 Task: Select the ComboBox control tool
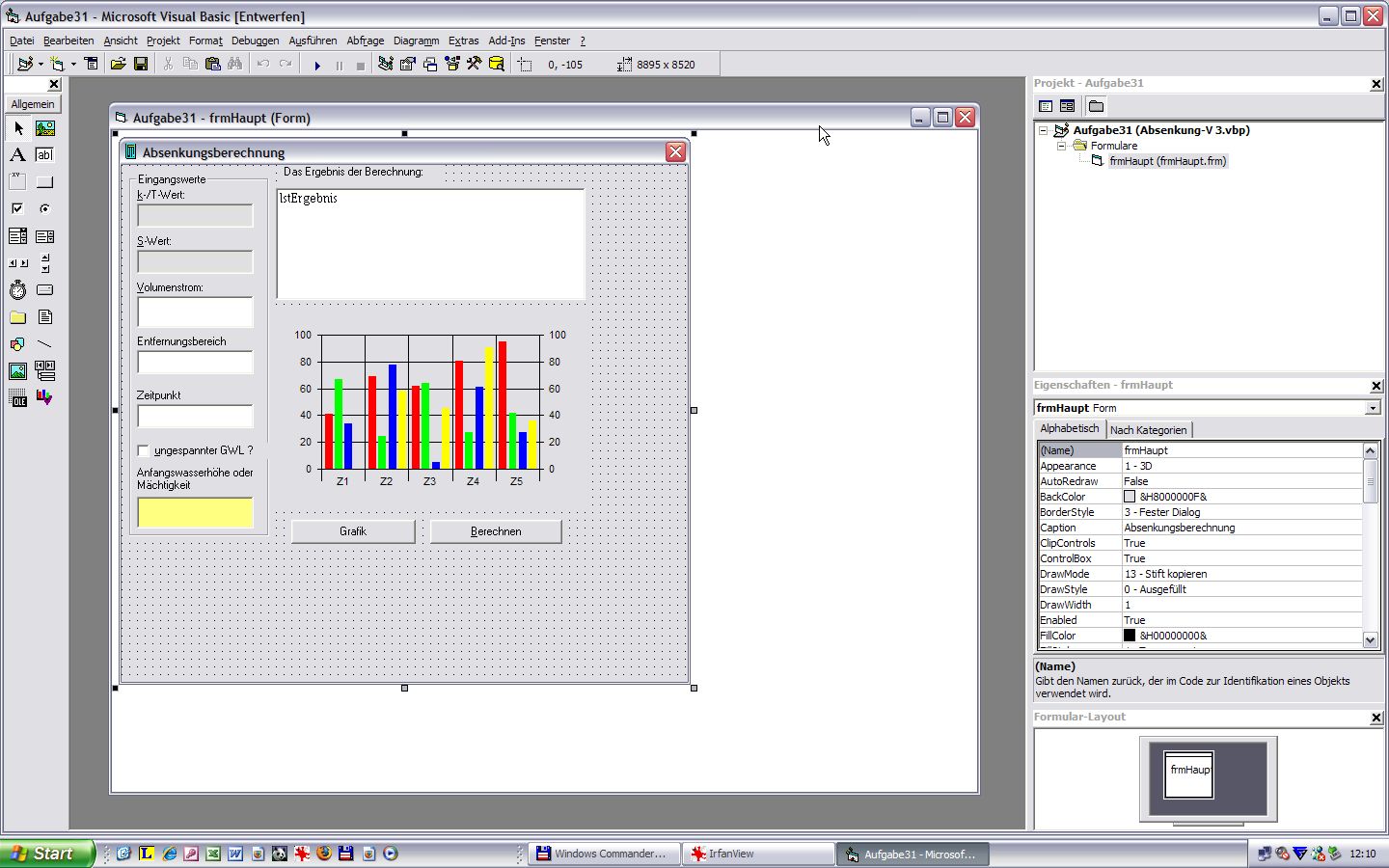click(18, 236)
